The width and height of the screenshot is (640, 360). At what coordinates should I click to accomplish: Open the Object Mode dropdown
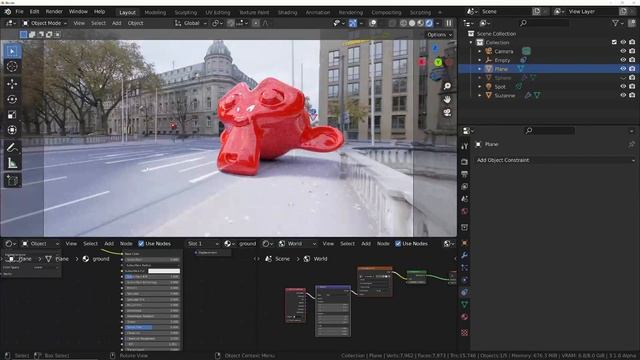[44, 23]
